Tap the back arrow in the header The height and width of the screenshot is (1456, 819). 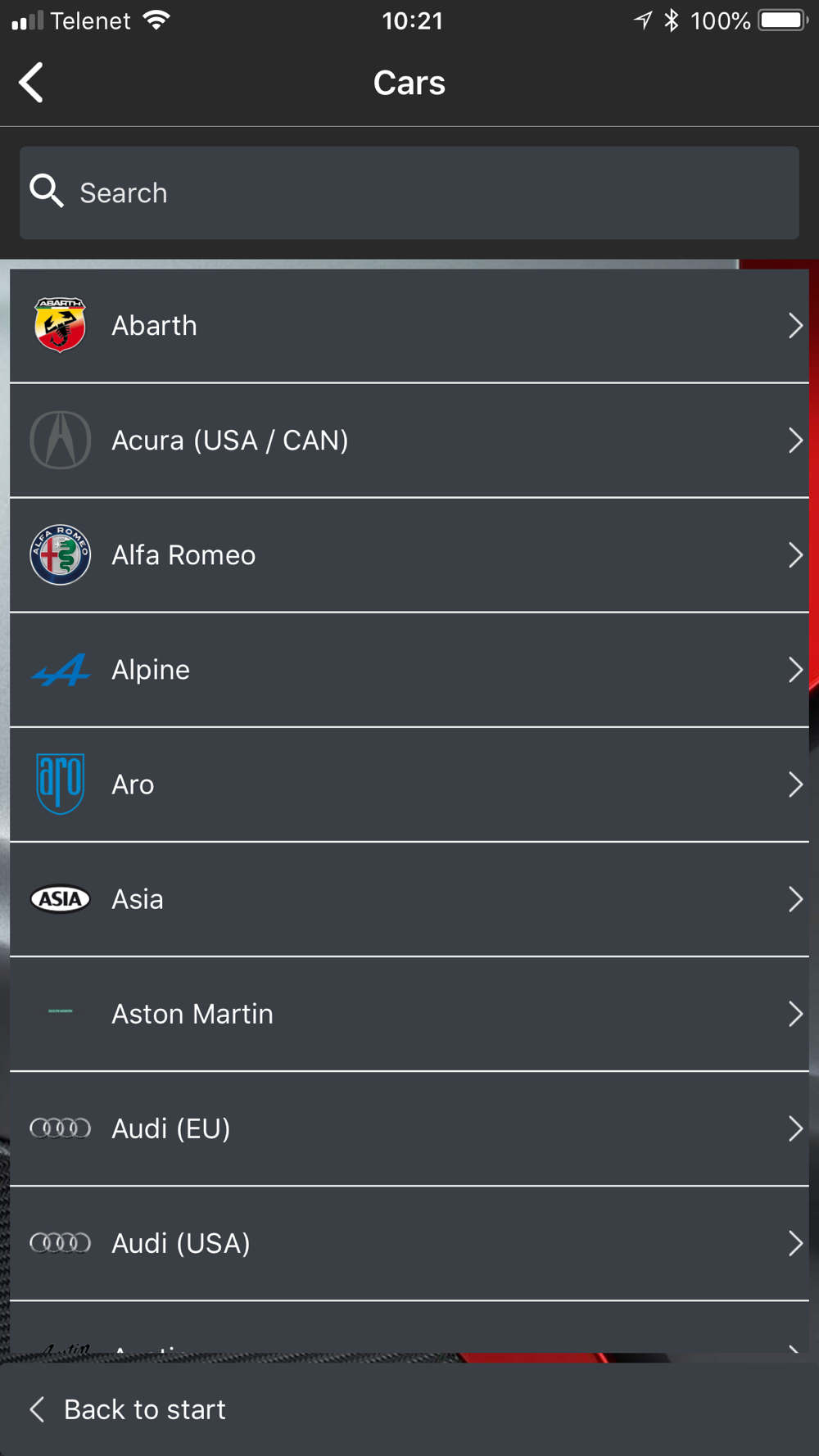pyautogui.click(x=31, y=83)
